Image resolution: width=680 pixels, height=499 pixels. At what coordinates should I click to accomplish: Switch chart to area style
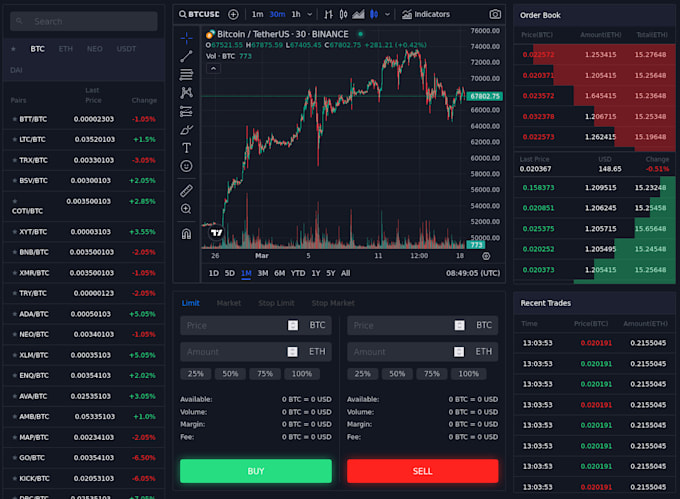[358, 14]
